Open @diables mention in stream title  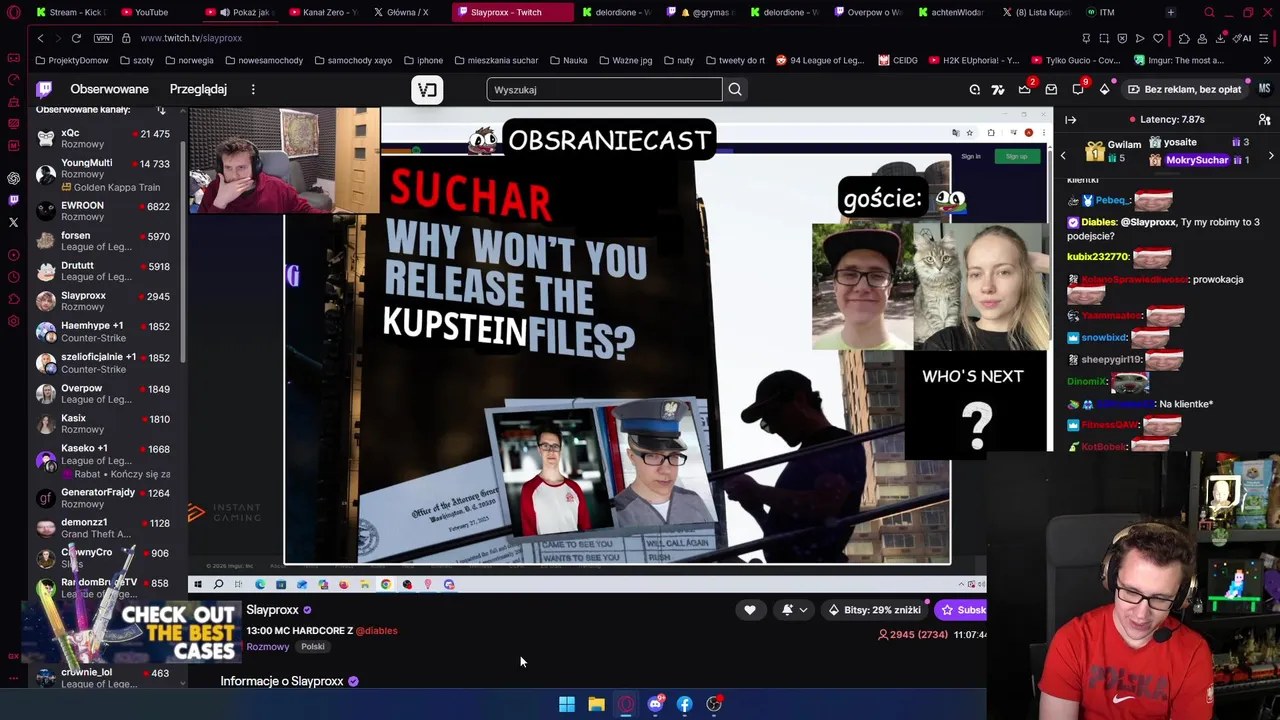tap(377, 631)
